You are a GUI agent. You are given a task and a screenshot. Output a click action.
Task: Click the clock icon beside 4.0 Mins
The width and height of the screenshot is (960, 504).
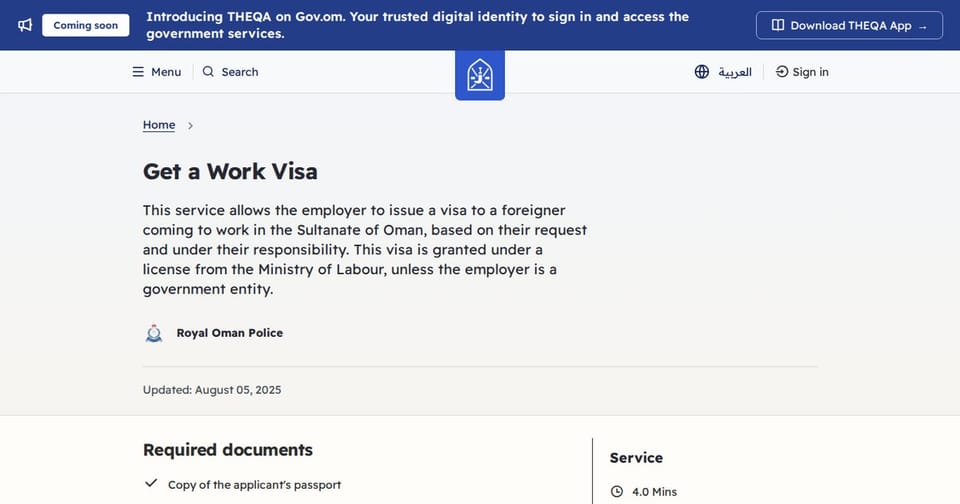617,491
